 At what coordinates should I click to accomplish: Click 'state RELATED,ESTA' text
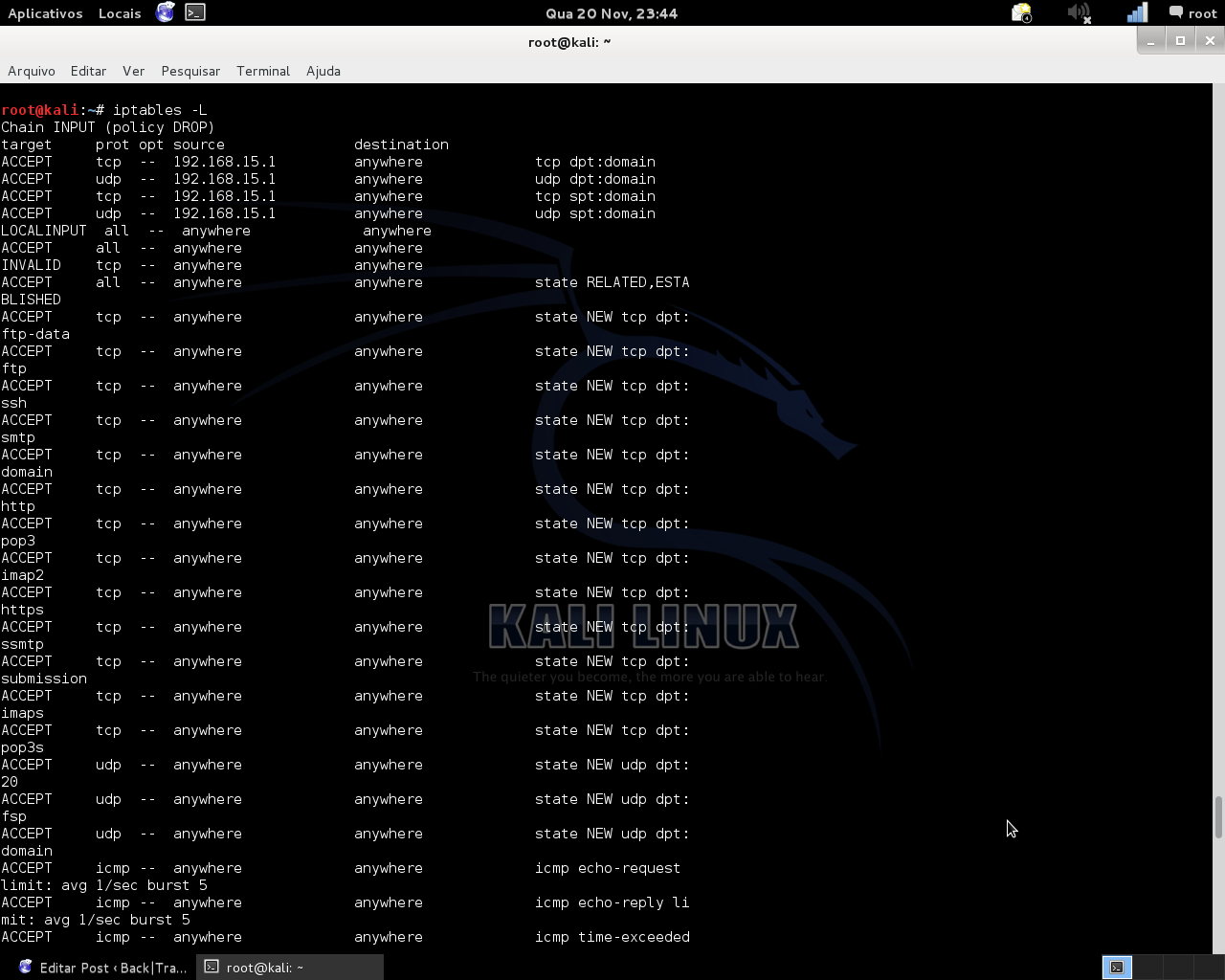coord(612,282)
